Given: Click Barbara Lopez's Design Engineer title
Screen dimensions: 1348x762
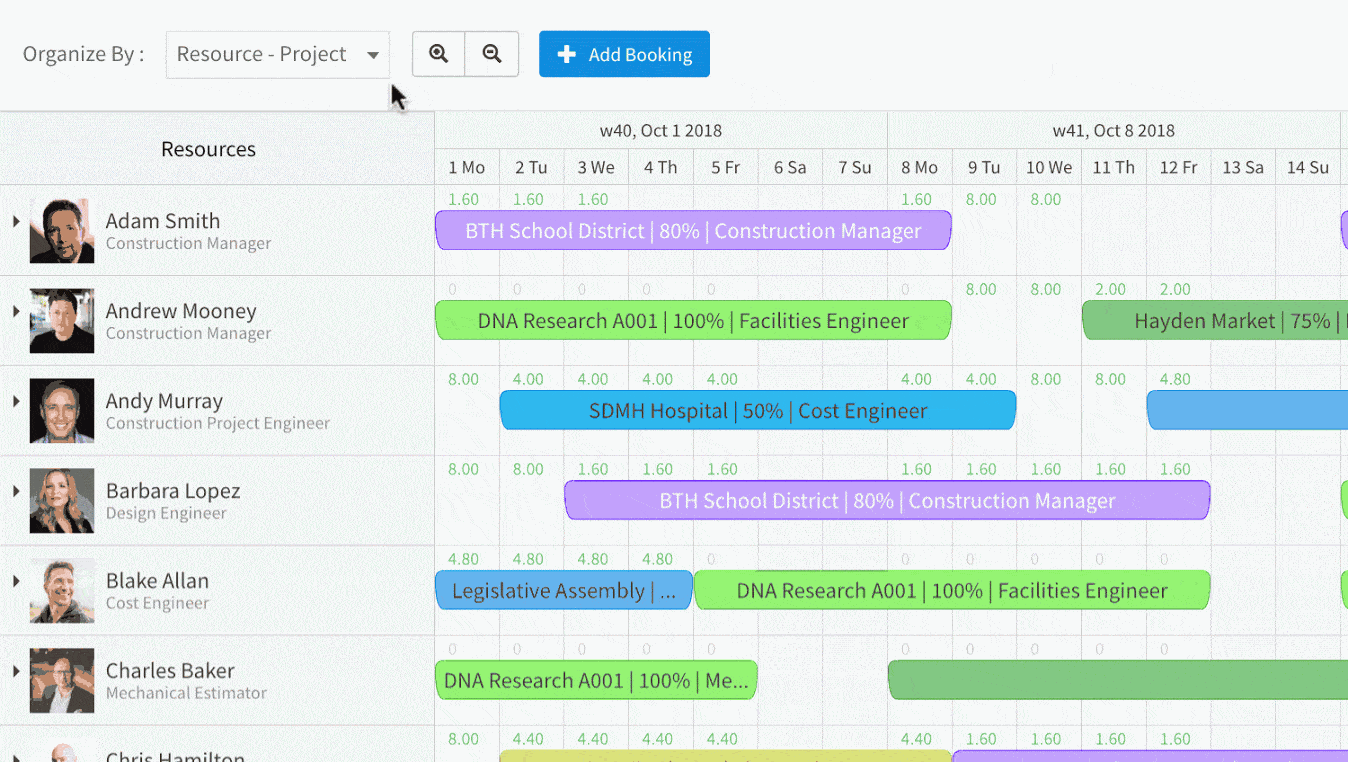Looking at the screenshot, I should pyautogui.click(x=166, y=513).
